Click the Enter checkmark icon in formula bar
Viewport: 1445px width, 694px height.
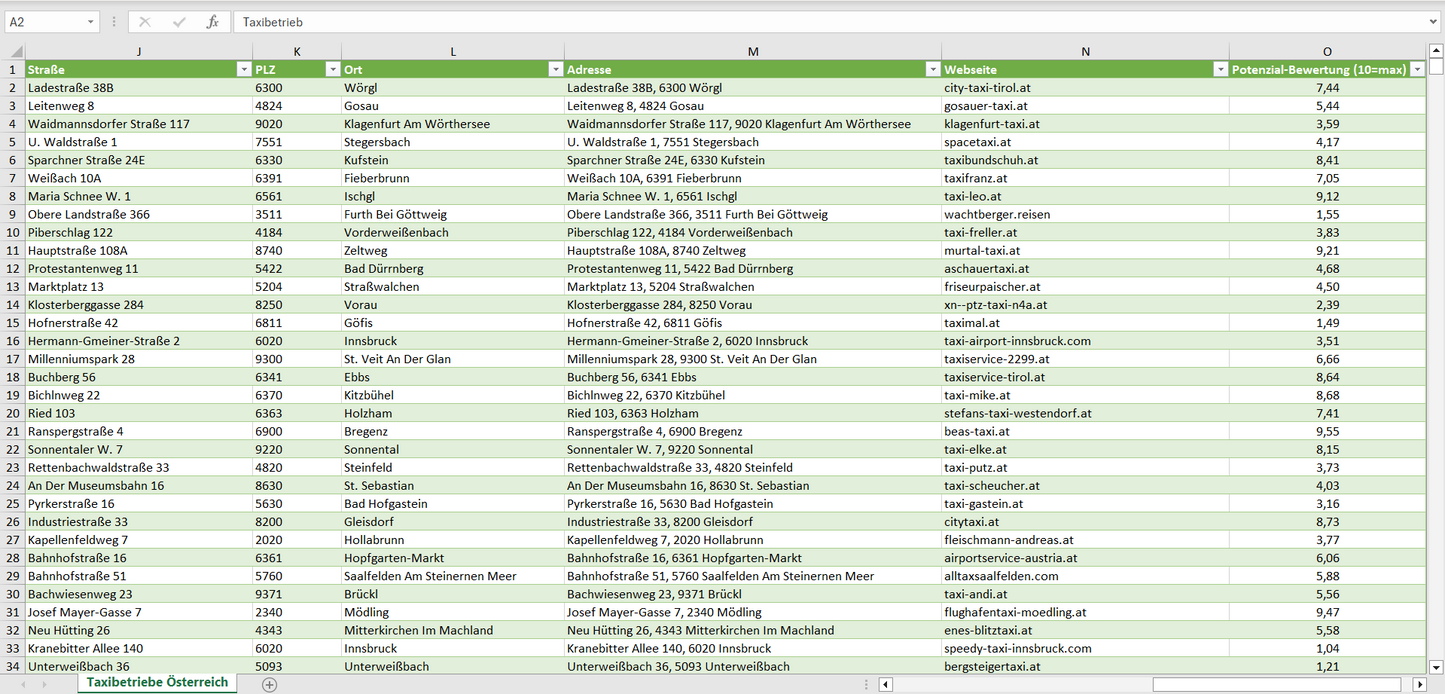tap(179, 22)
